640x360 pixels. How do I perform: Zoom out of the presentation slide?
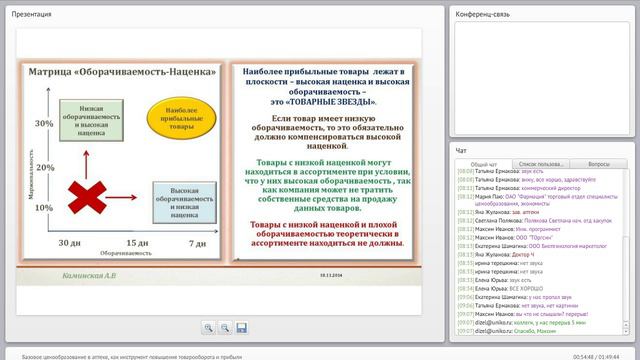point(225,328)
